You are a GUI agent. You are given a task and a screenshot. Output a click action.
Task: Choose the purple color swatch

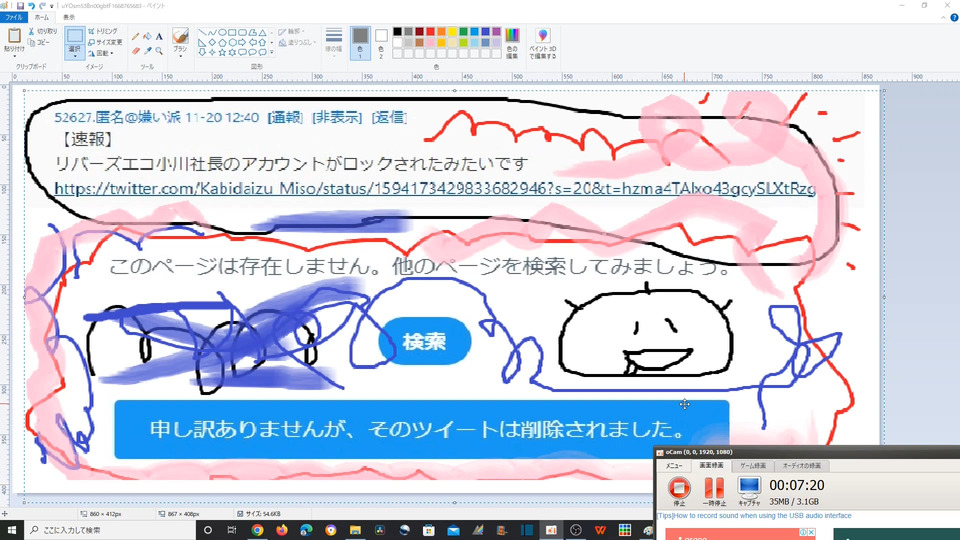point(497,32)
